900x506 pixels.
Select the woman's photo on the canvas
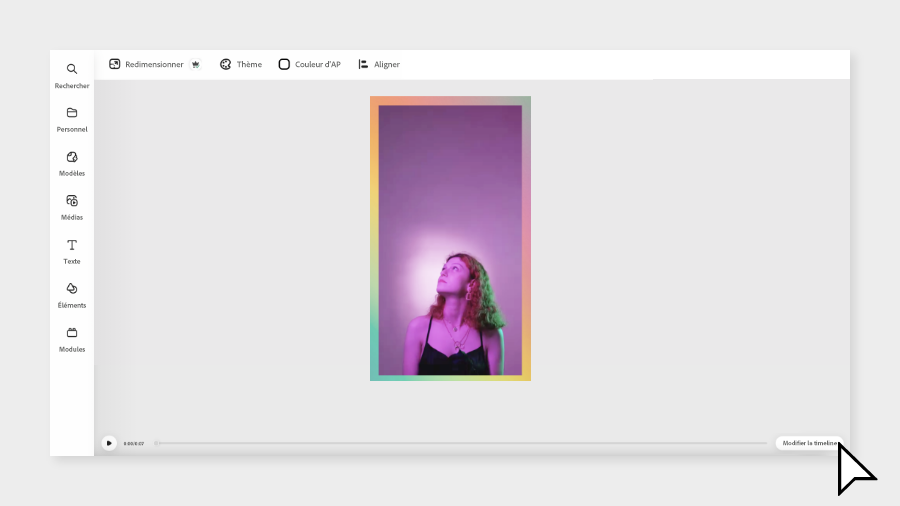pos(450,240)
